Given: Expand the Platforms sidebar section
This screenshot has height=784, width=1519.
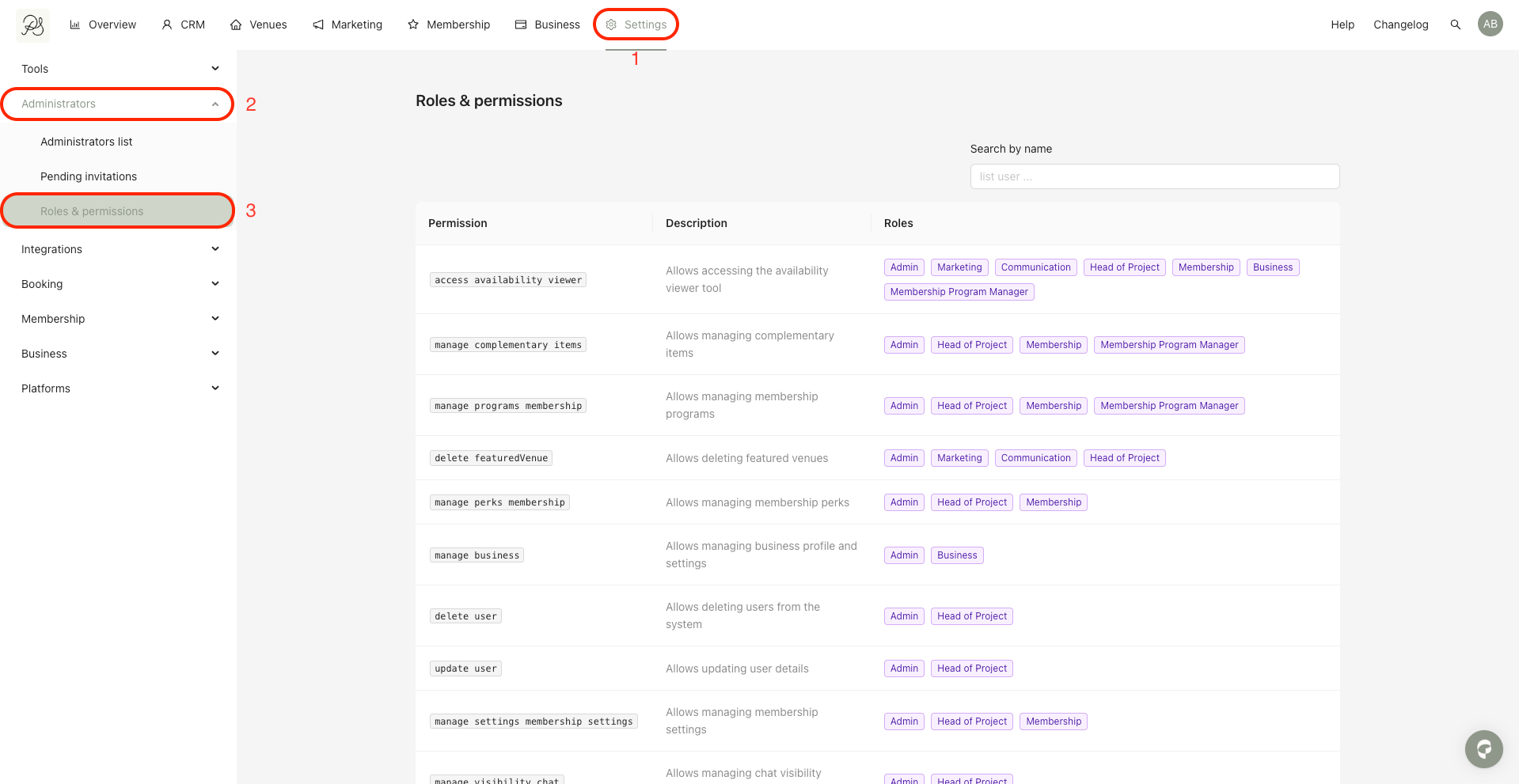Looking at the screenshot, I should (x=119, y=388).
